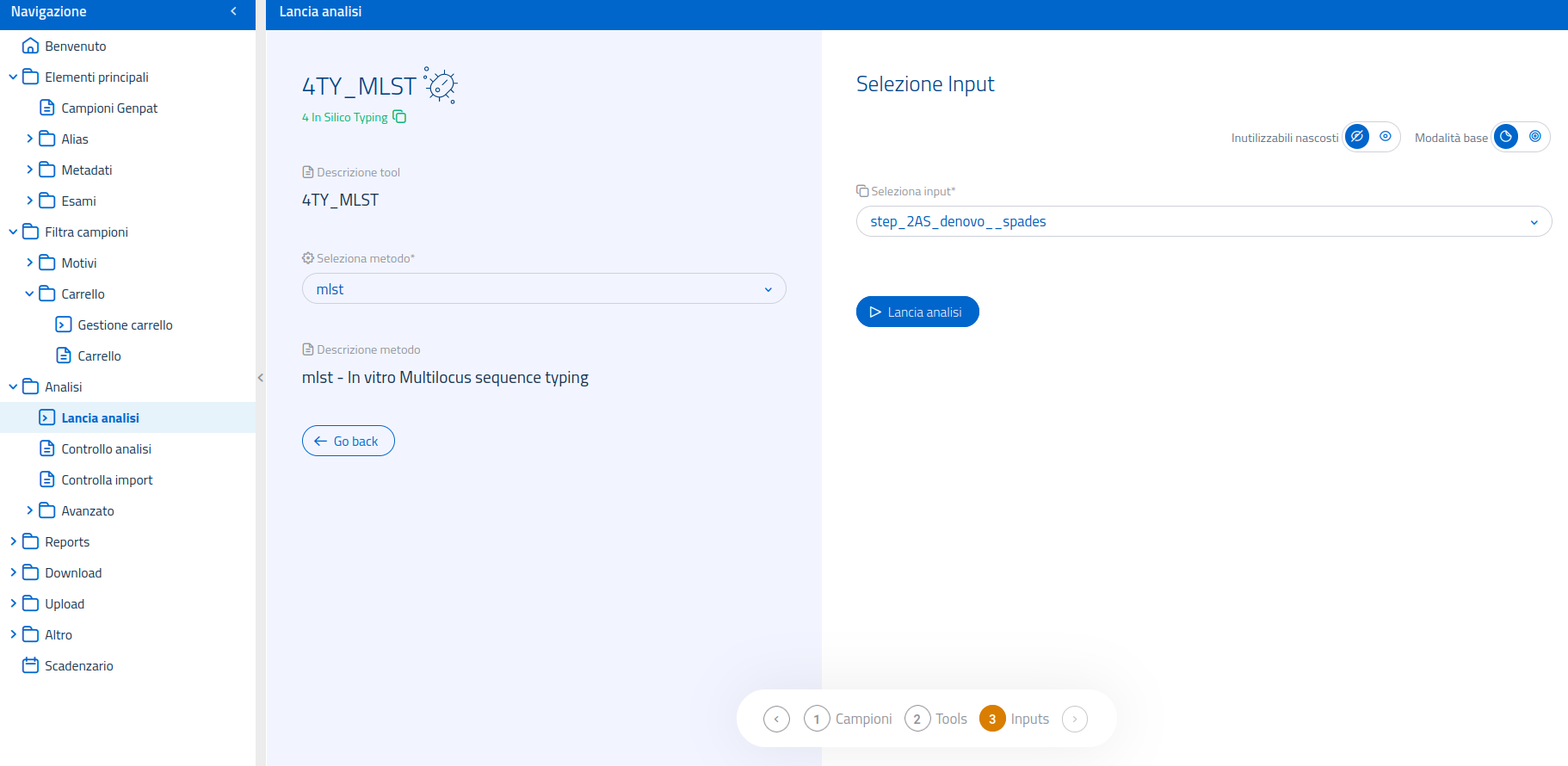Screen dimensions: 1568x766
Task: Open the Scadenzario calendar icon
Action: 30,665
